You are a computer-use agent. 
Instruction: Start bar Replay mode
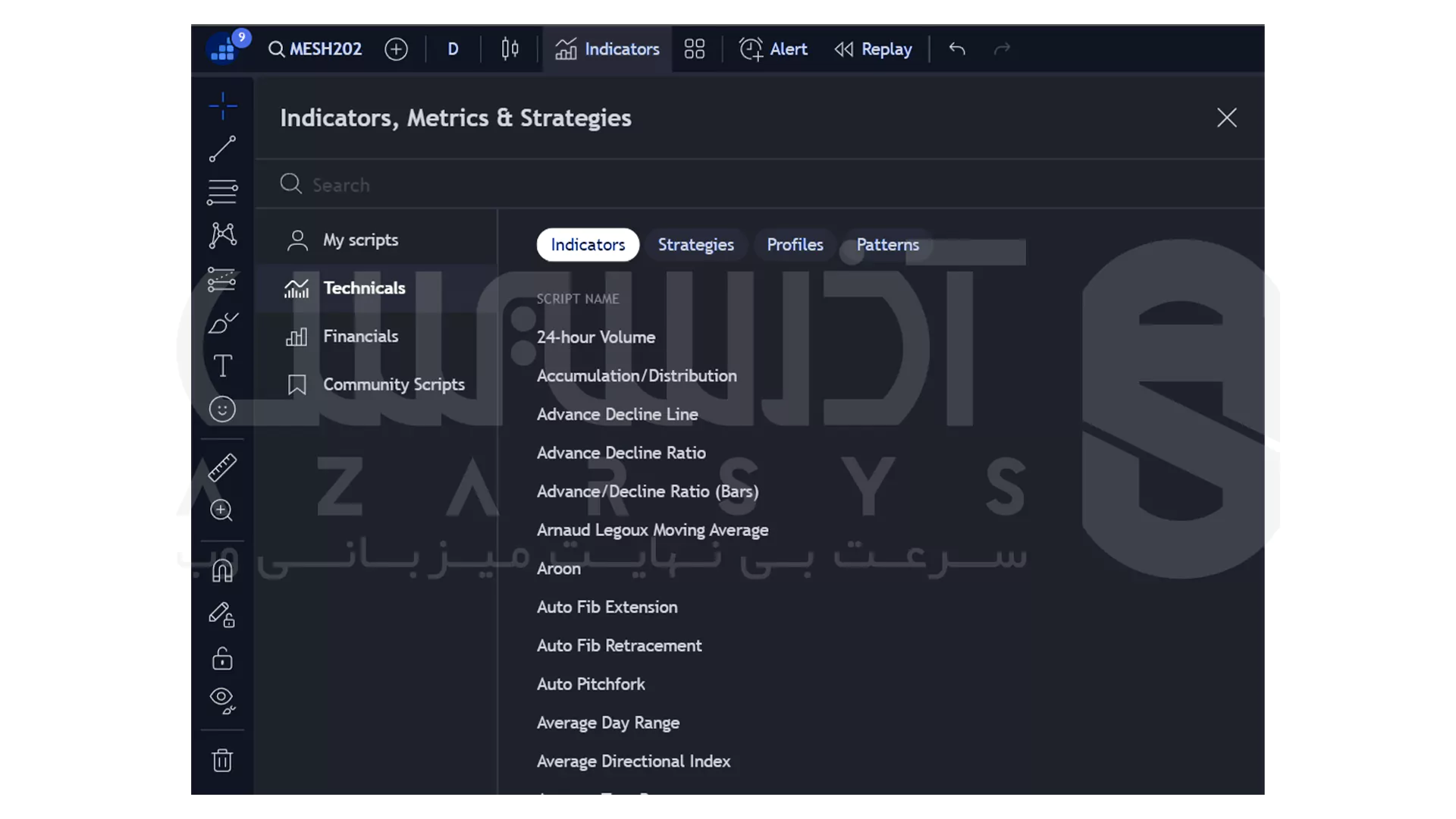click(x=874, y=49)
